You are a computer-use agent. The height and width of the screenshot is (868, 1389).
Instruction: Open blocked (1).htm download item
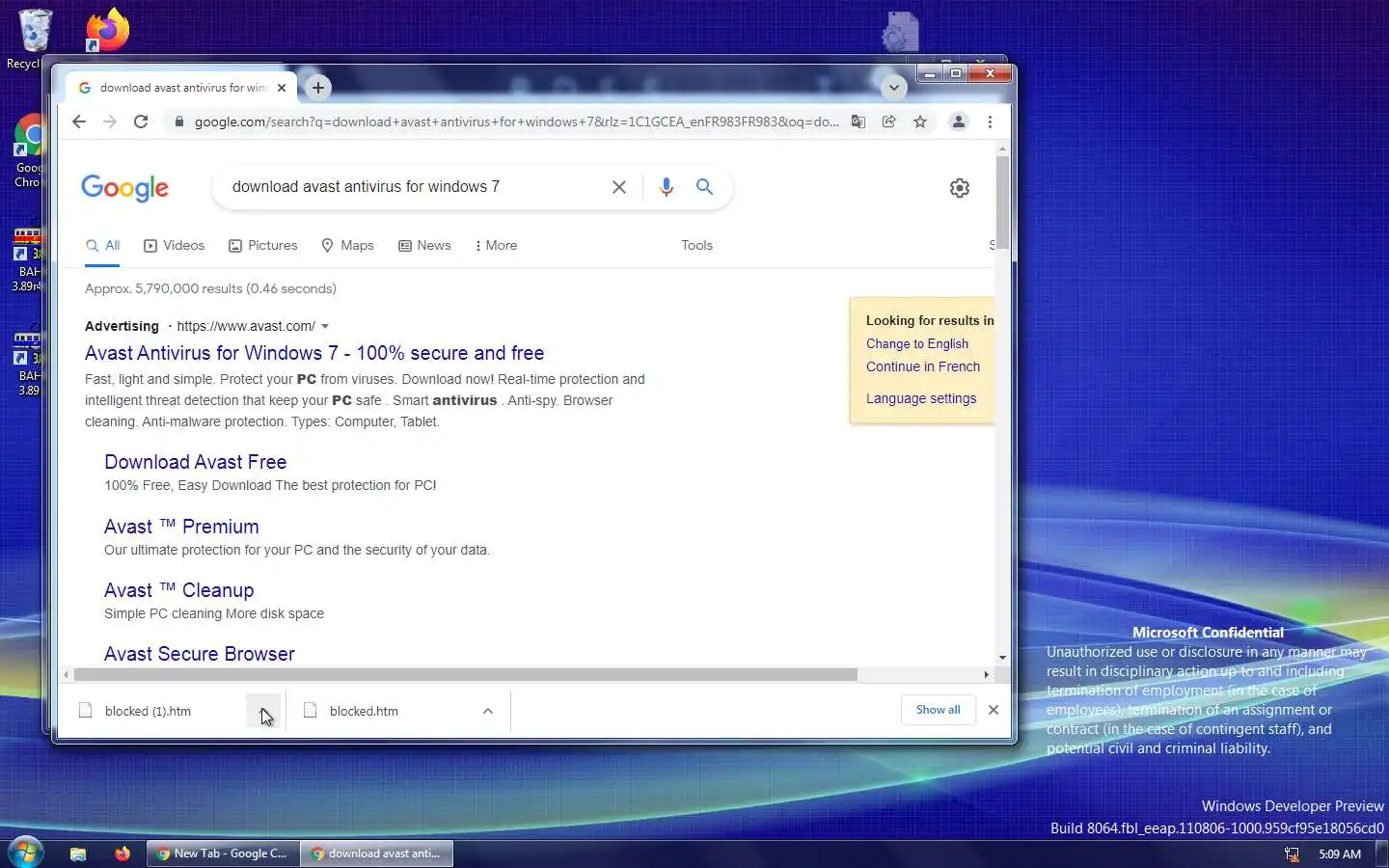pos(148,711)
